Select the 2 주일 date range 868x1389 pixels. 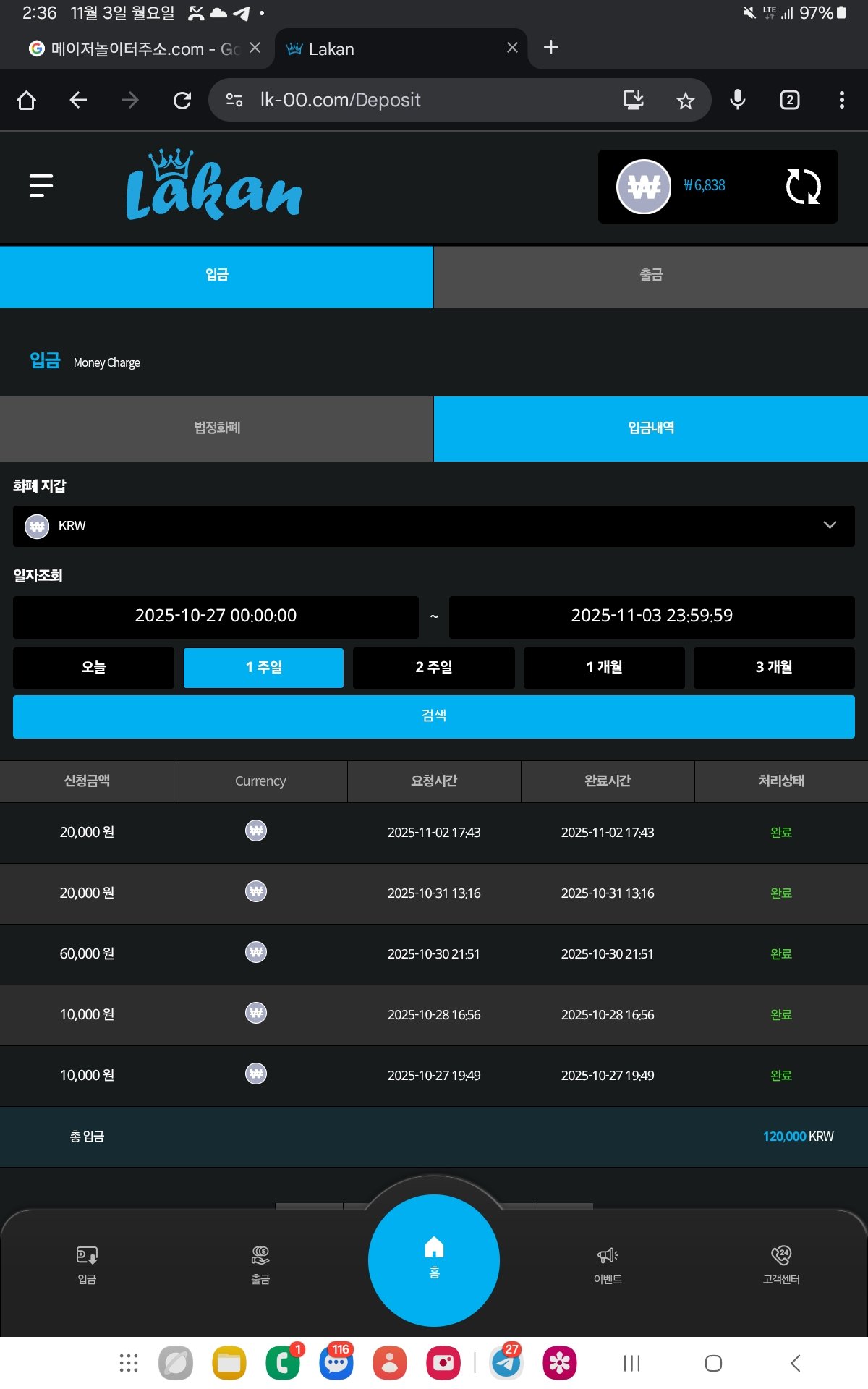click(433, 667)
